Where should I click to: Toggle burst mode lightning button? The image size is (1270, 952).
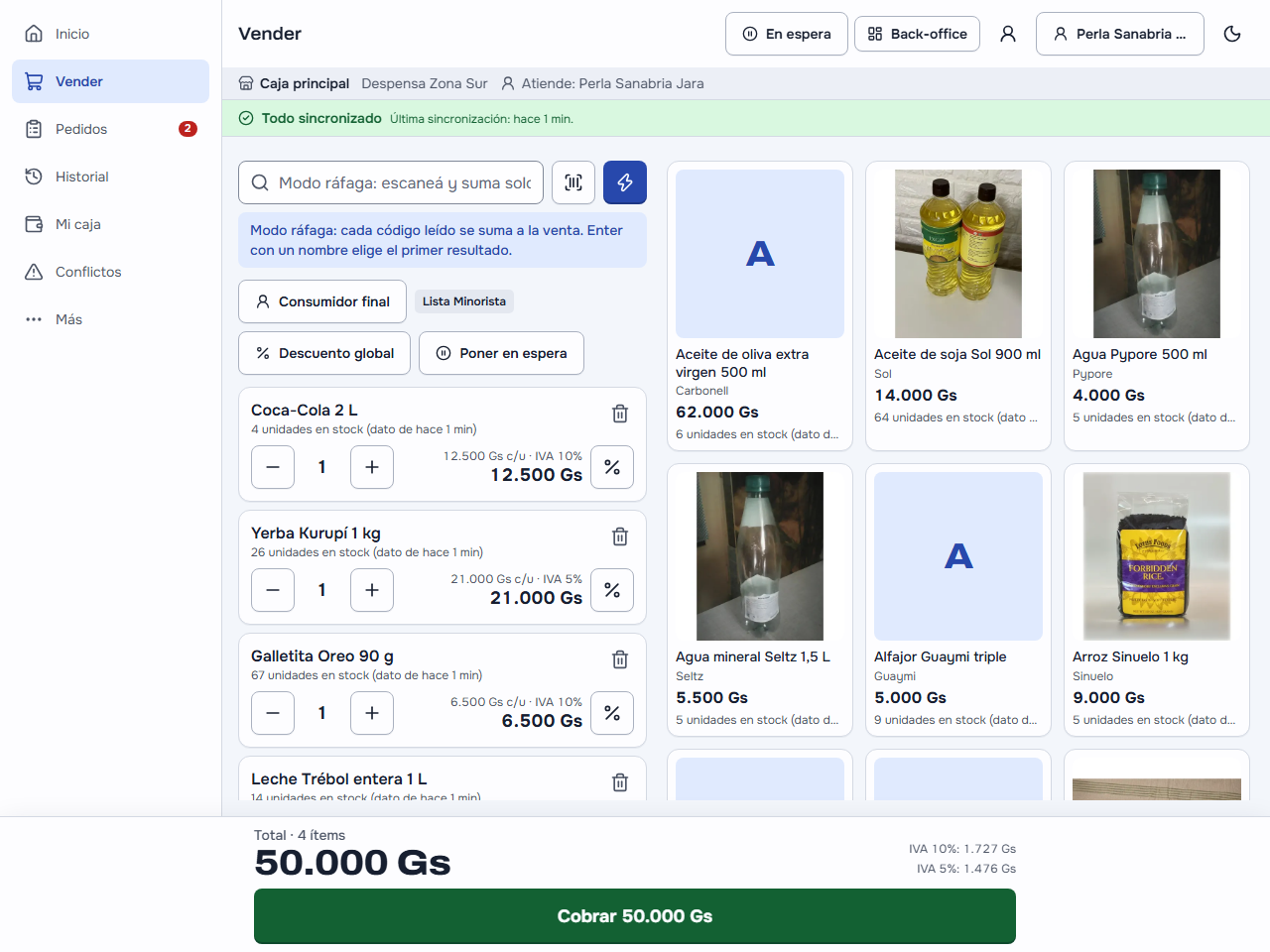pyautogui.click(x=625, y=182)
